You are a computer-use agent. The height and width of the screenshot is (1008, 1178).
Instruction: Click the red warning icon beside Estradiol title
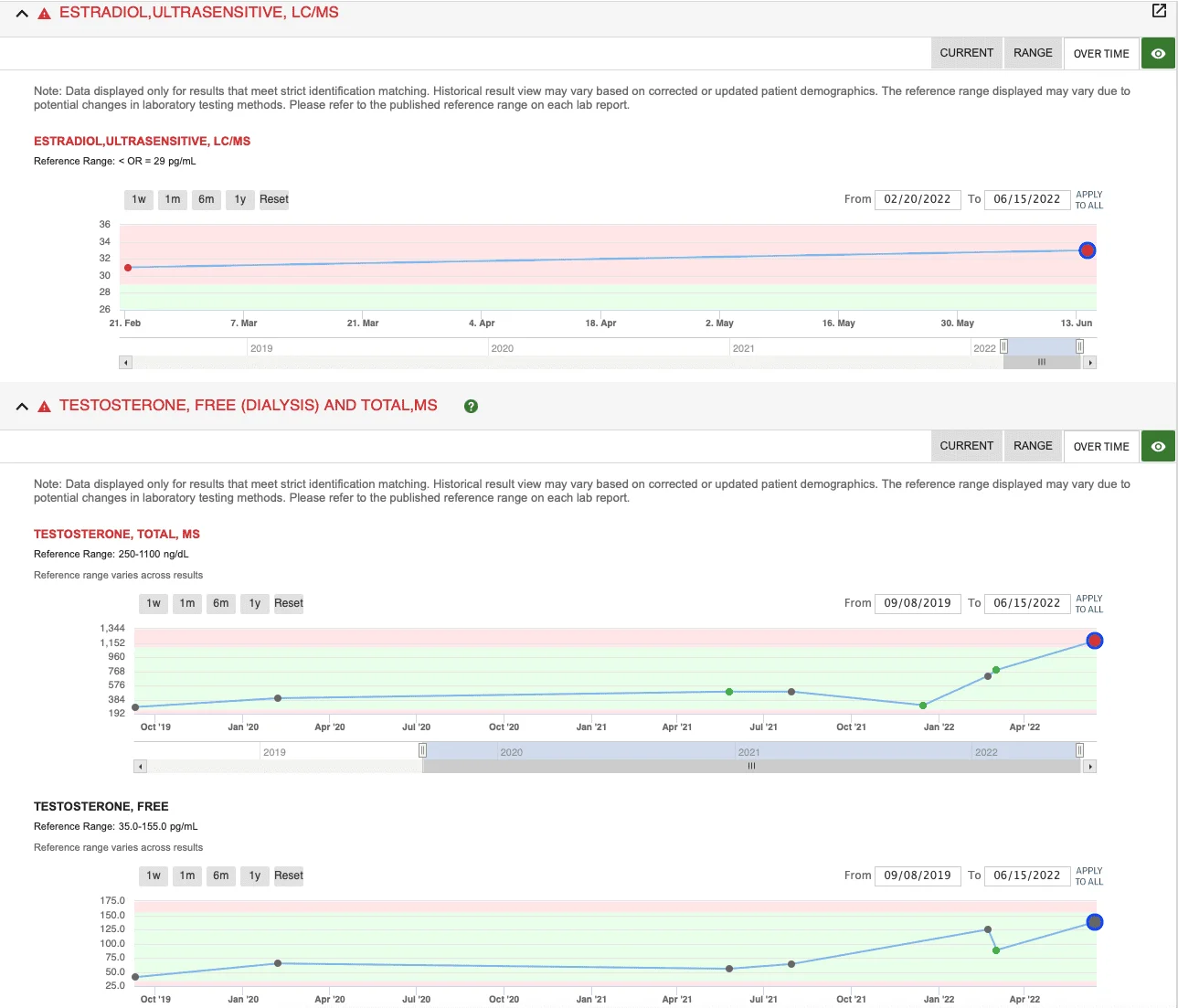44,14
